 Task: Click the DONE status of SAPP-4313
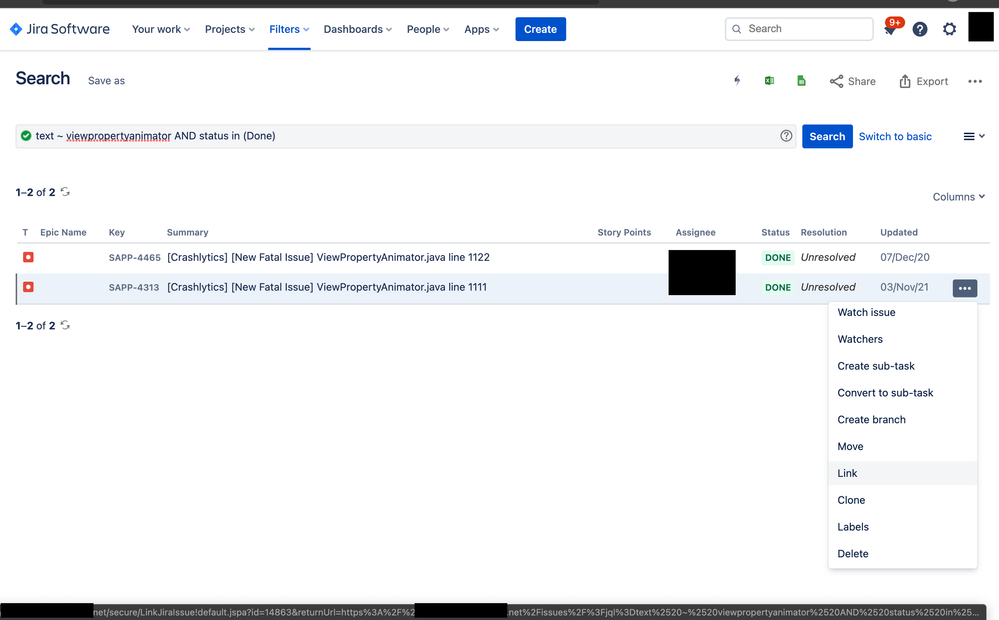coord(777,287)
